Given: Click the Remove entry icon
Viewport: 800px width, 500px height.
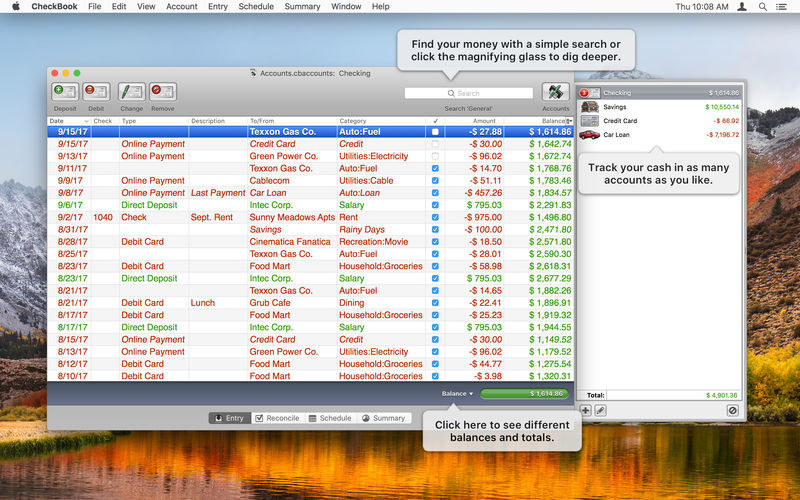Looking at the screenshot, I should tap(162, 91).
